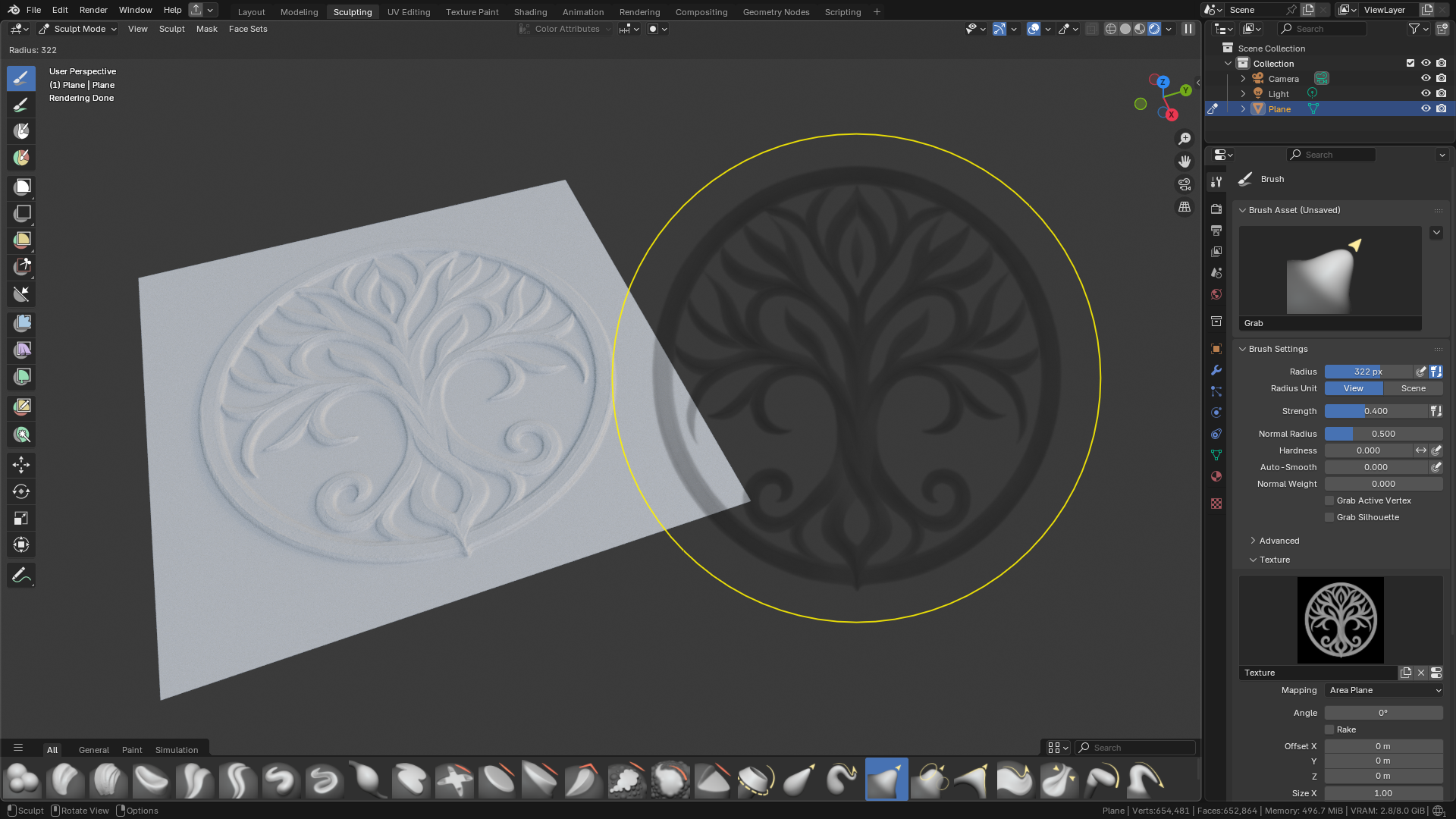Toggle perspective/orthographic grid icon
1456x819 pixels.
point(1185,207)
